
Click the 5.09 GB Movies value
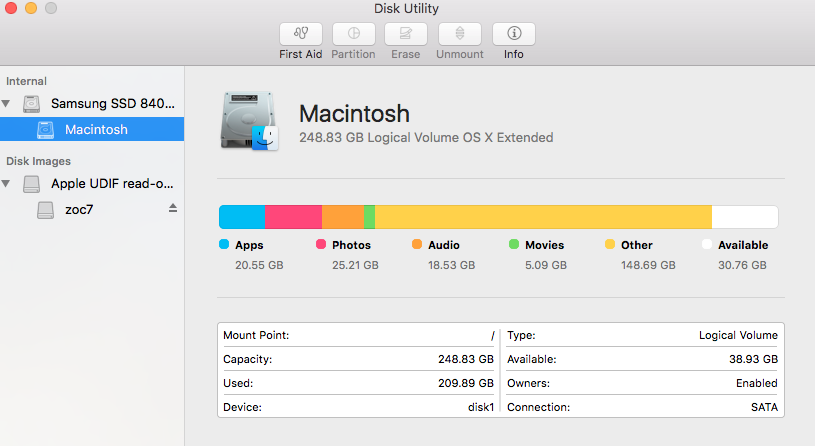coord(546,265)
